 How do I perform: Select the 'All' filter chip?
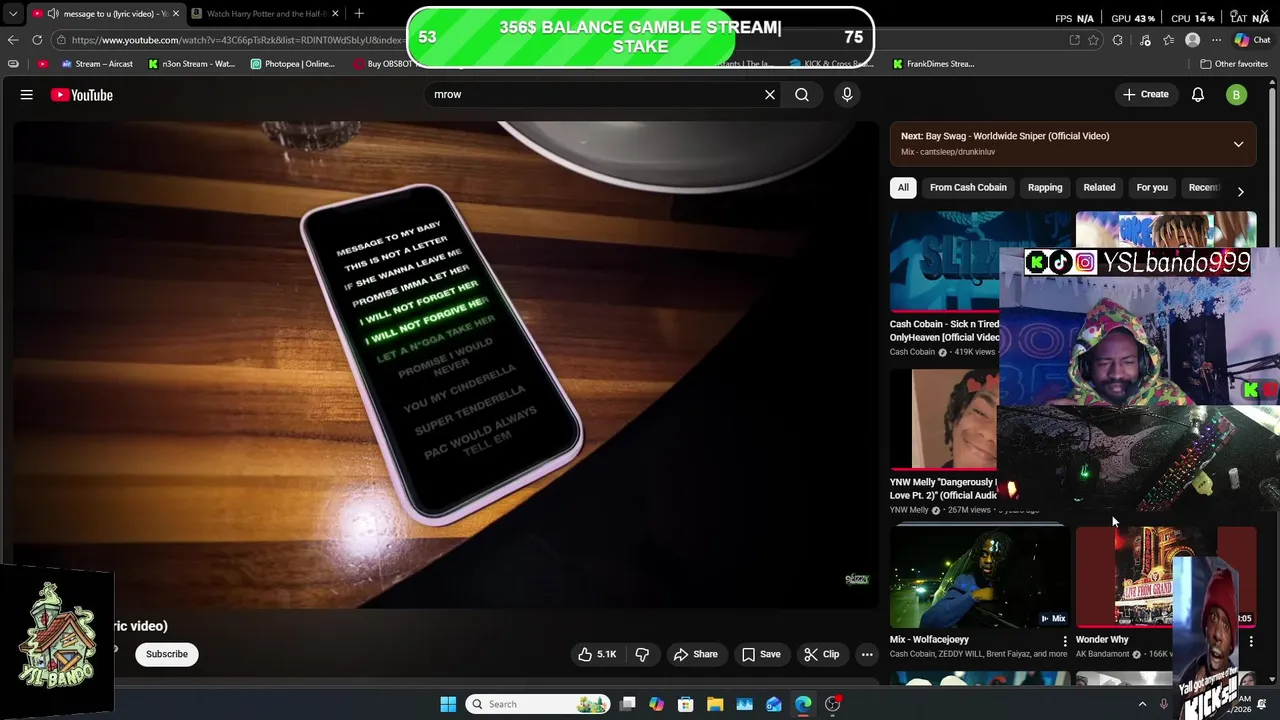click(x=903, y=188)
